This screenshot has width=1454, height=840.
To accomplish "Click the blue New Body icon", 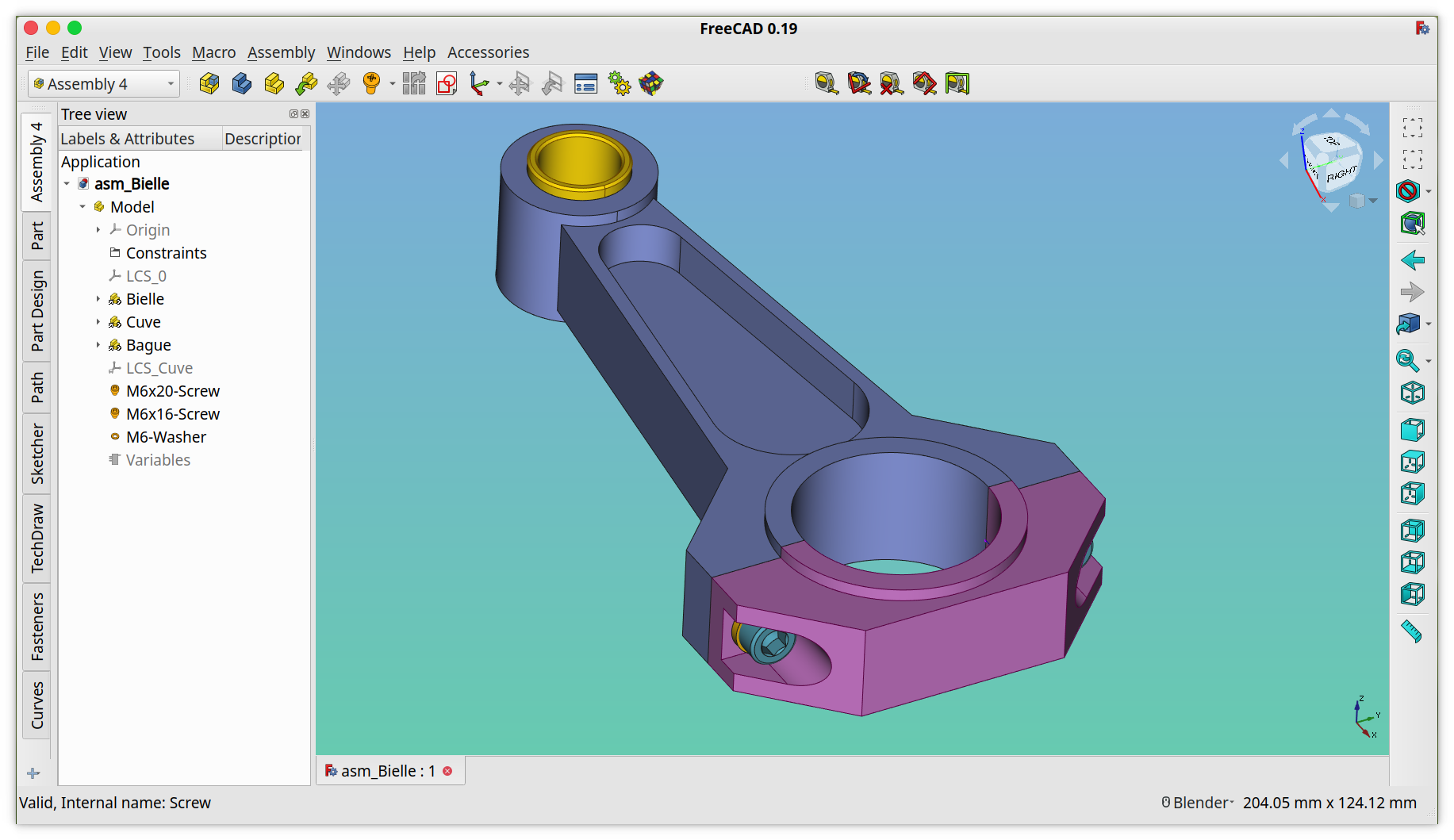I will [242, 83].
